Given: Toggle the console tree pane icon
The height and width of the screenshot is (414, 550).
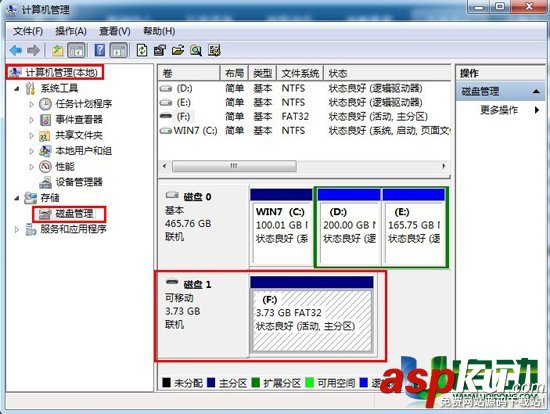Looking at the screenshot, I should [x=76, y=51].
